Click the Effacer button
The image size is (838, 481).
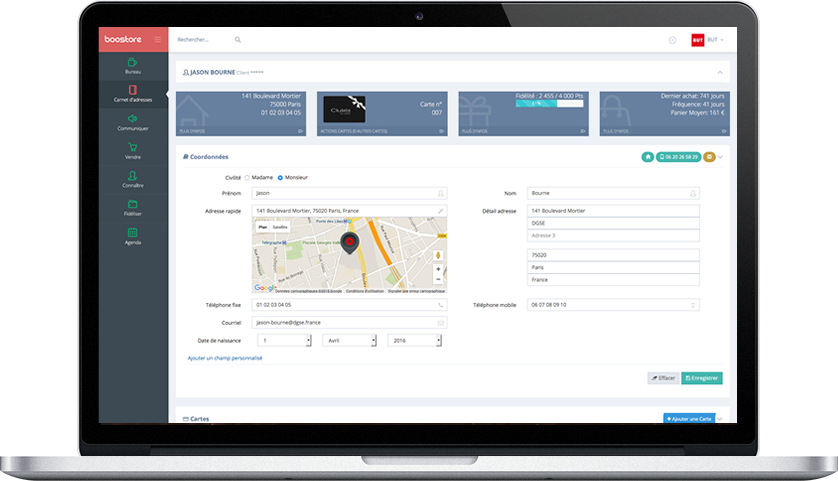click(663, 378)
